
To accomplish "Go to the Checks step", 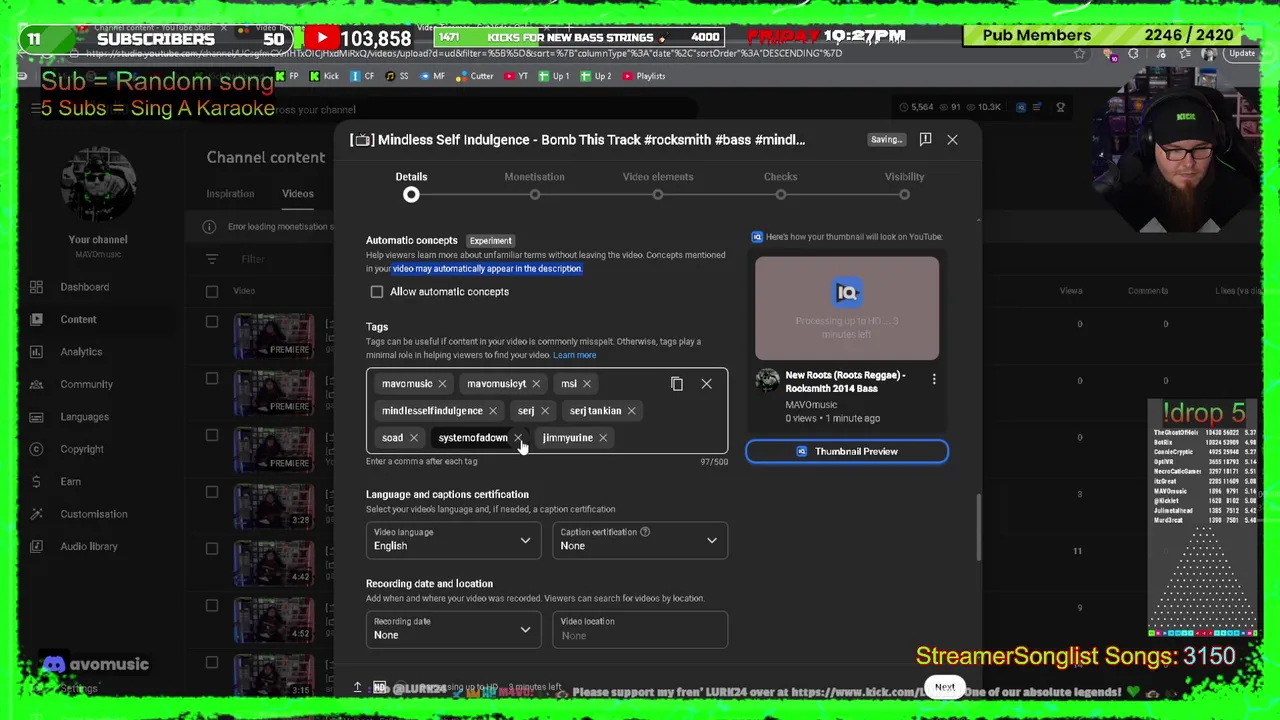I will point(781,185).
